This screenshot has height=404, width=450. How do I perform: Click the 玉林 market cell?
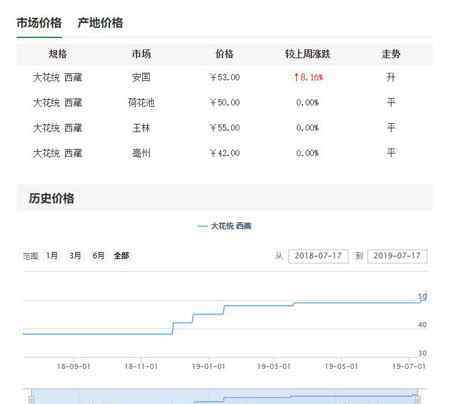tap(141, 128)
